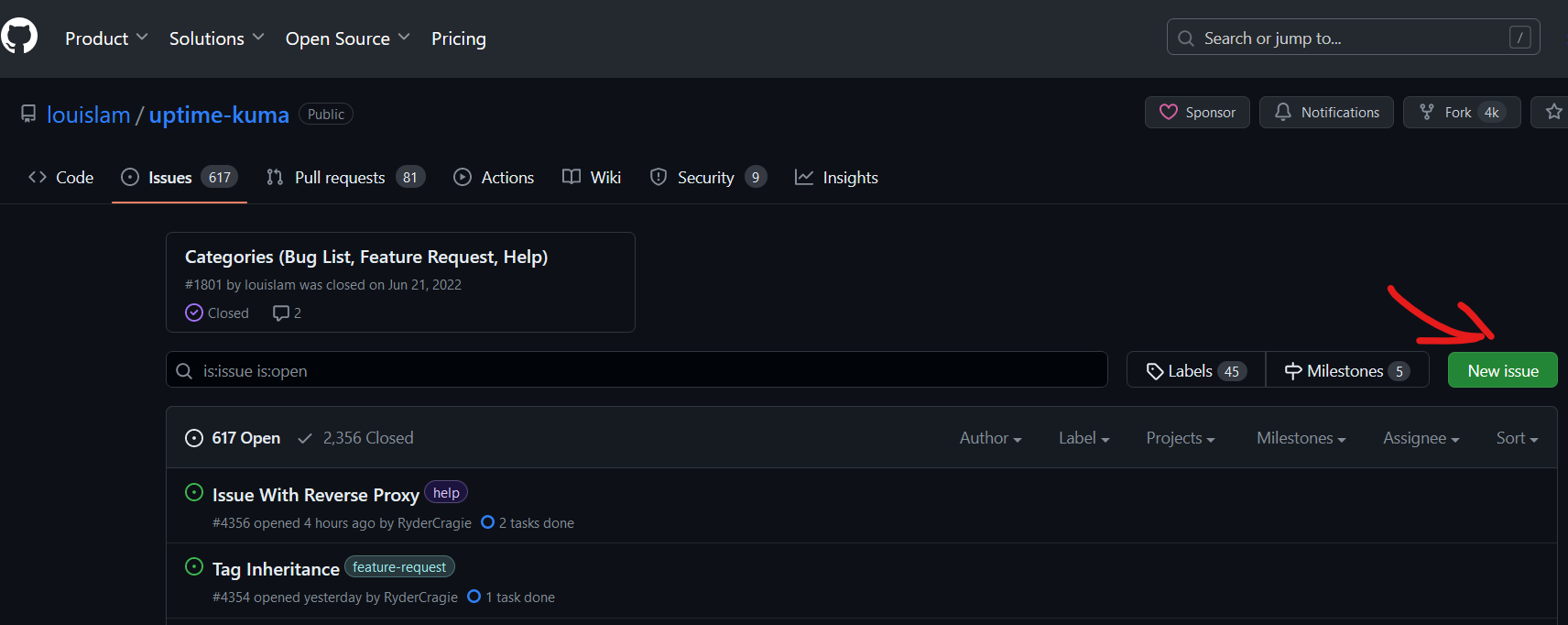Click the GitHub logo icon
Screen dimensions: 1568x625
[x=19, y=37]
